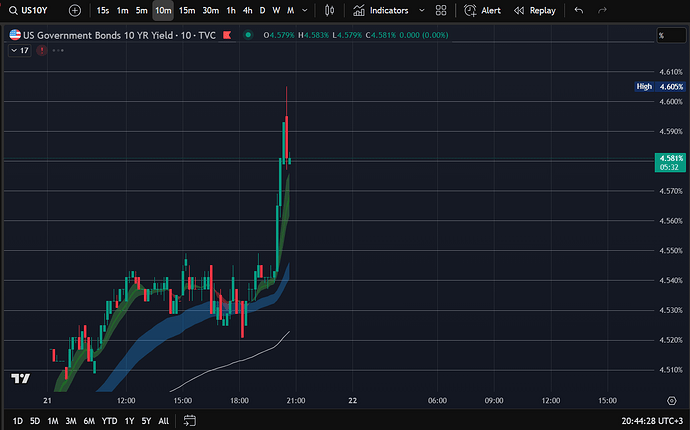Open the indicator templates grid icon
Image resolution: width=690 pixels, height=430 pixels.
pyautogui.click(x=440, y=10)
